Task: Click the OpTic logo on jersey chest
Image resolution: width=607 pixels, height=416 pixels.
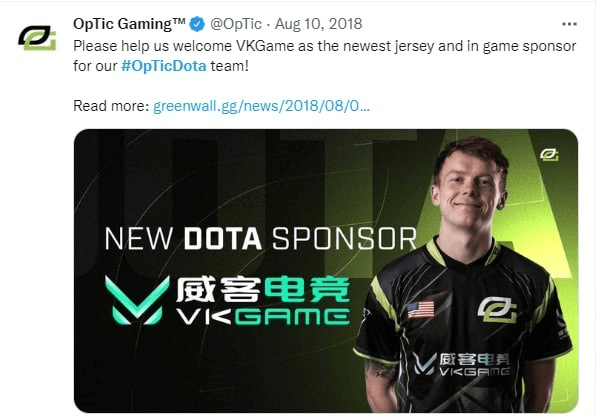Action: [497, 310]
